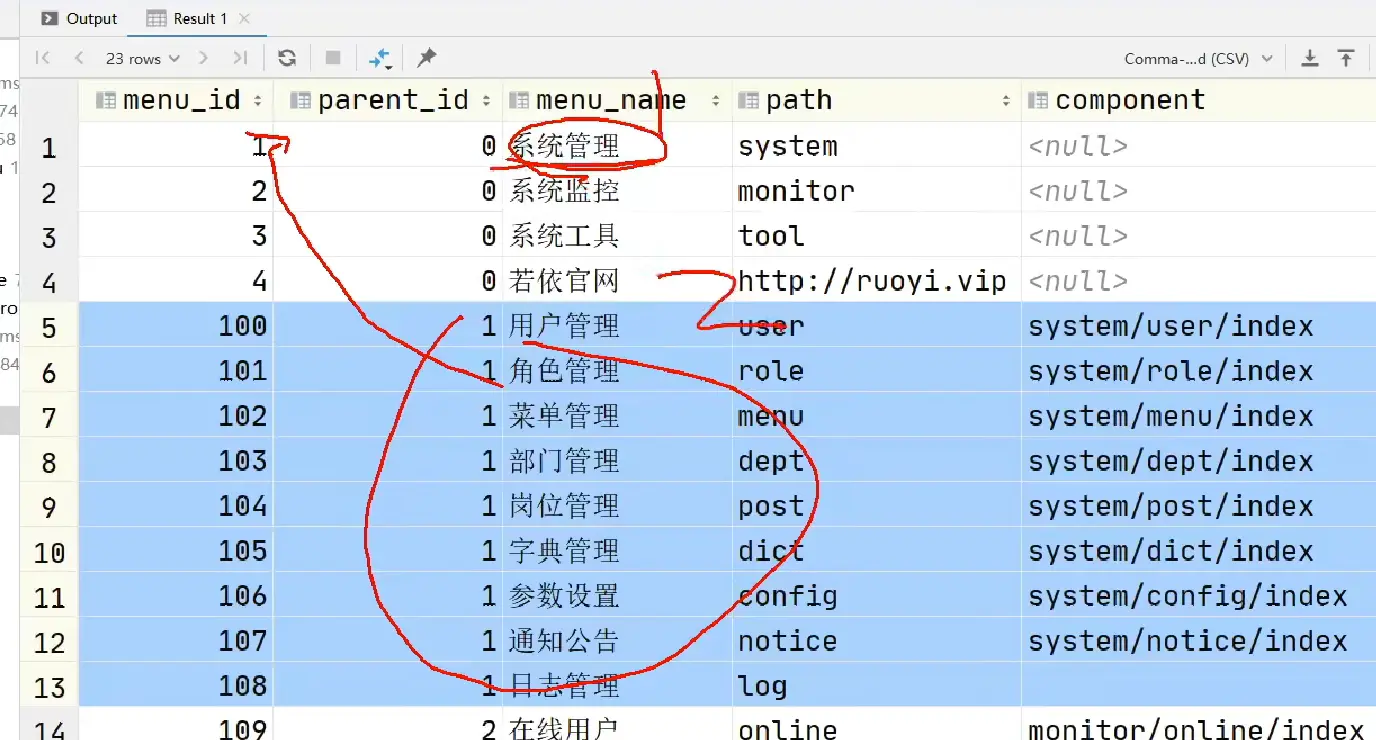Screen dimensions: 1376x740
Task: Sort by parent_id column header
Action: pyautogui.click(x=392, y=100)
